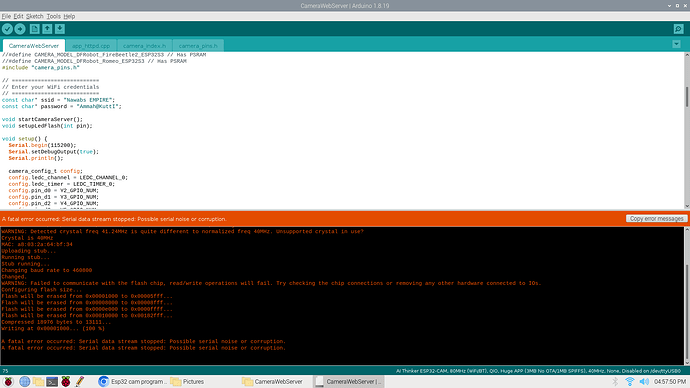Image resolution: width=690 pixels, height=388 pixels.
Task: Open the File Manager folder launcher
Action: pyautogui.click(x=38, y=381)
